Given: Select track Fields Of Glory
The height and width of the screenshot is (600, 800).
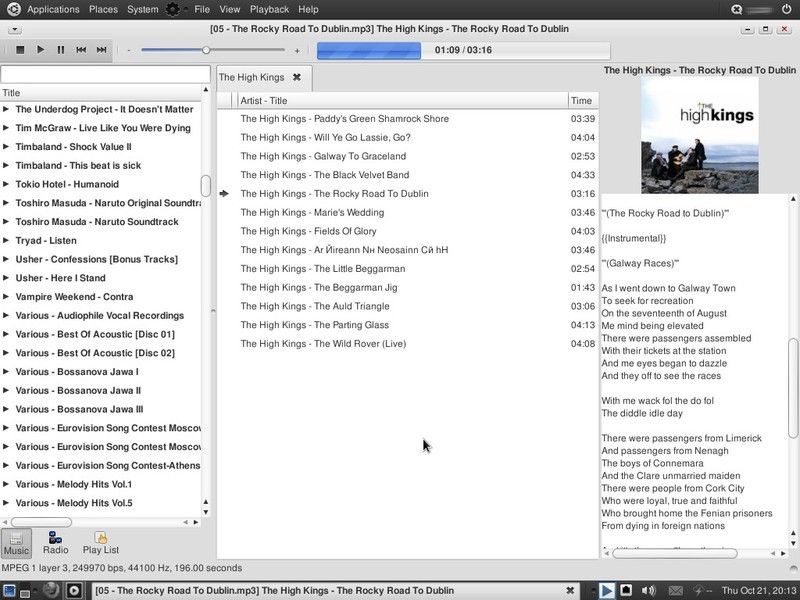Looking at the screenshot, I should 407,231.
